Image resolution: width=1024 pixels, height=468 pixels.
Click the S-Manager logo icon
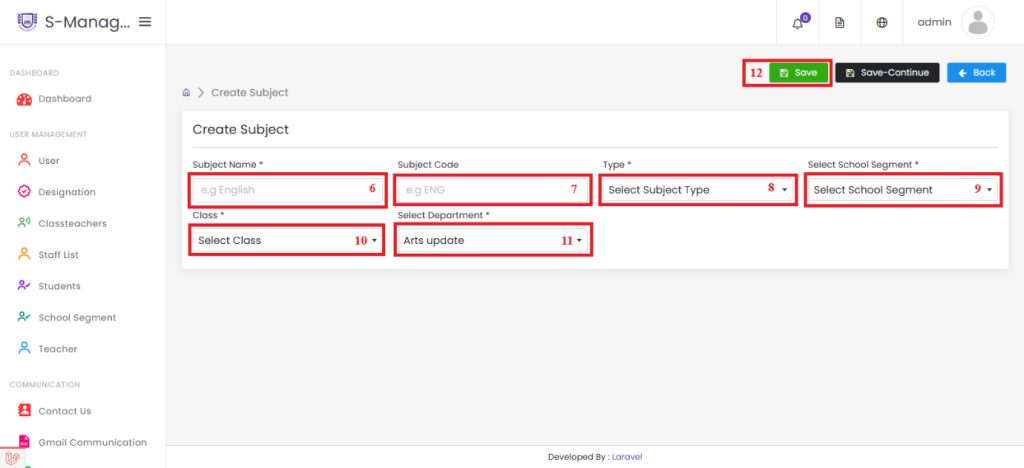27,22
